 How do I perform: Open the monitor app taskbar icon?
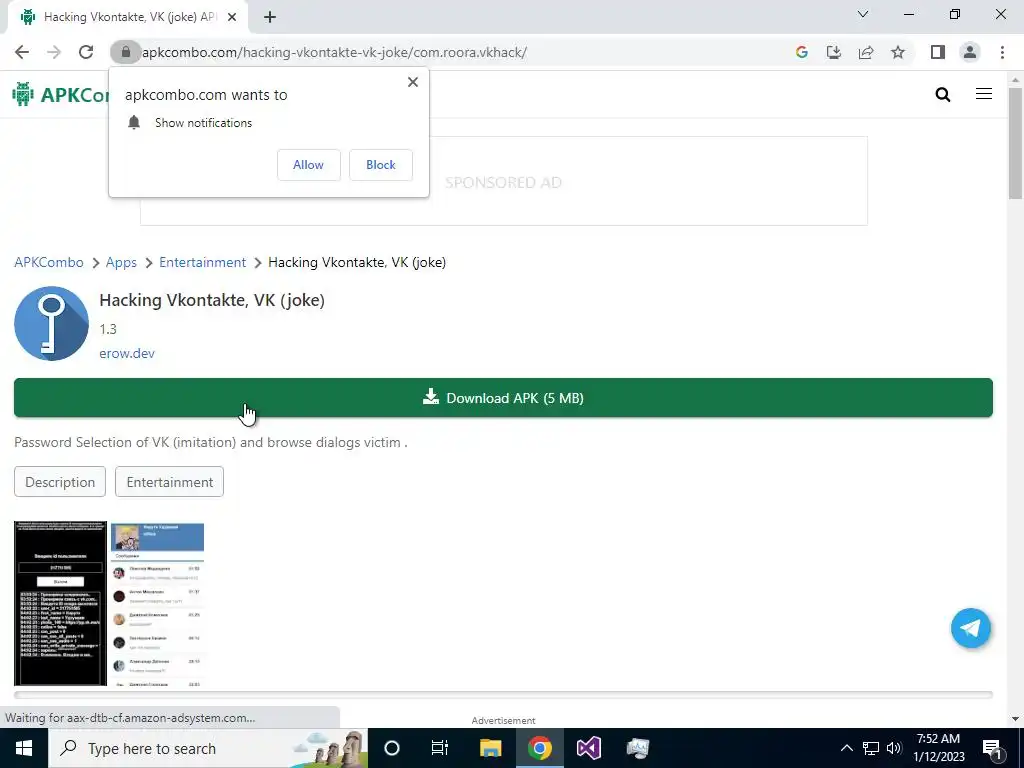[x=637, y=748]
